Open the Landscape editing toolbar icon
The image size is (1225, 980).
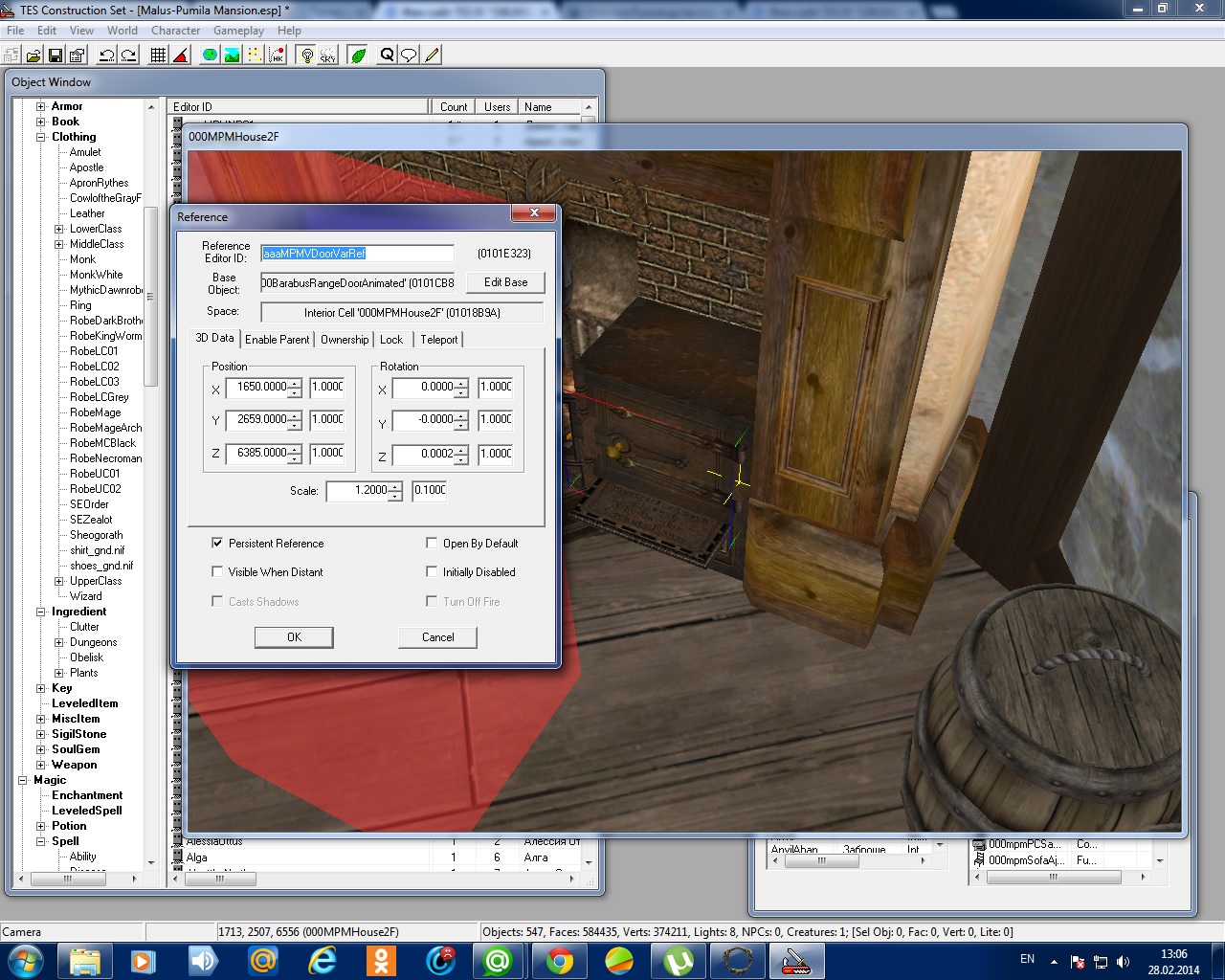(x=232, y=56)
